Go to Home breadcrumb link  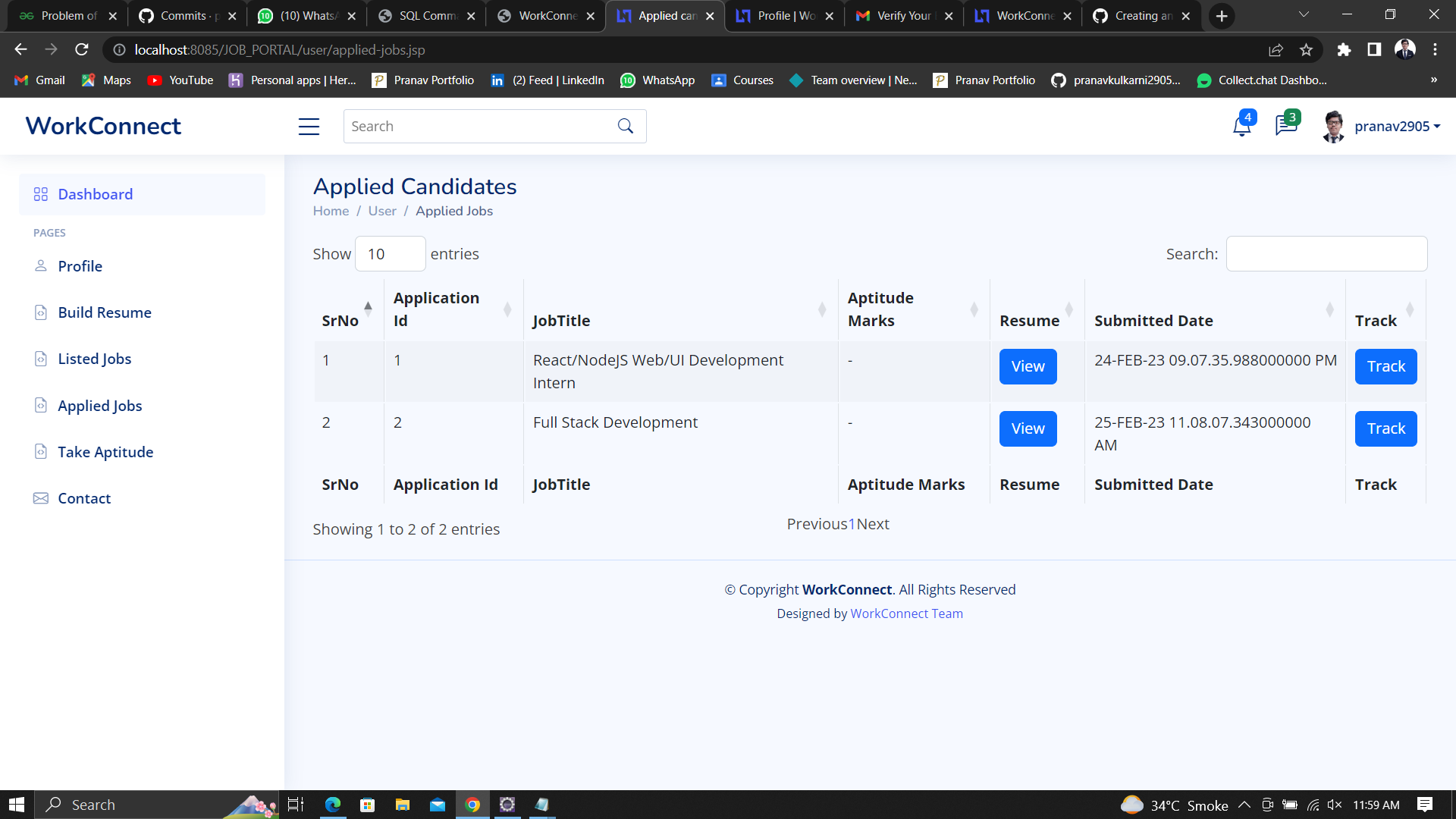pyautogui.click(x=331, y=211)
